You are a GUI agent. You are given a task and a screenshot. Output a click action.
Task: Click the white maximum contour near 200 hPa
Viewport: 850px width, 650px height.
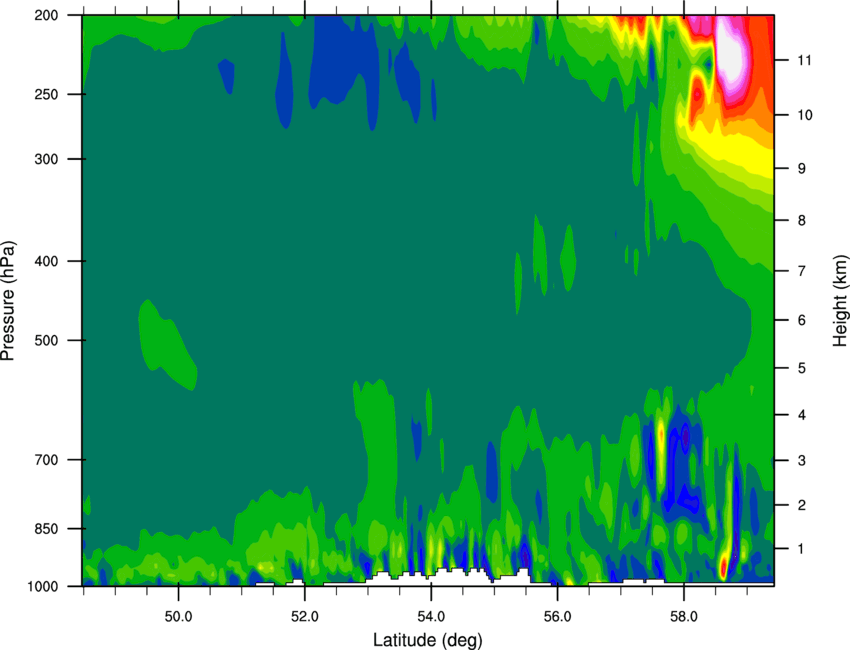pyautogui.click(x=731, y=52)
